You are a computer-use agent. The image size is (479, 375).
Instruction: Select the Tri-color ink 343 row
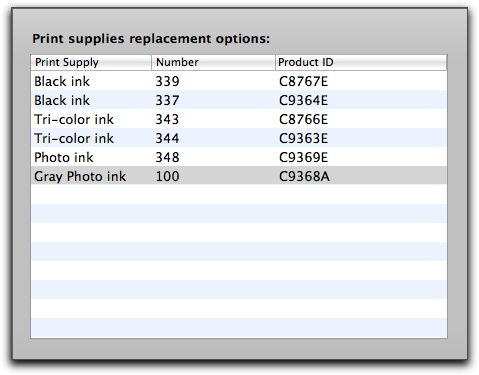click(239, 119)
